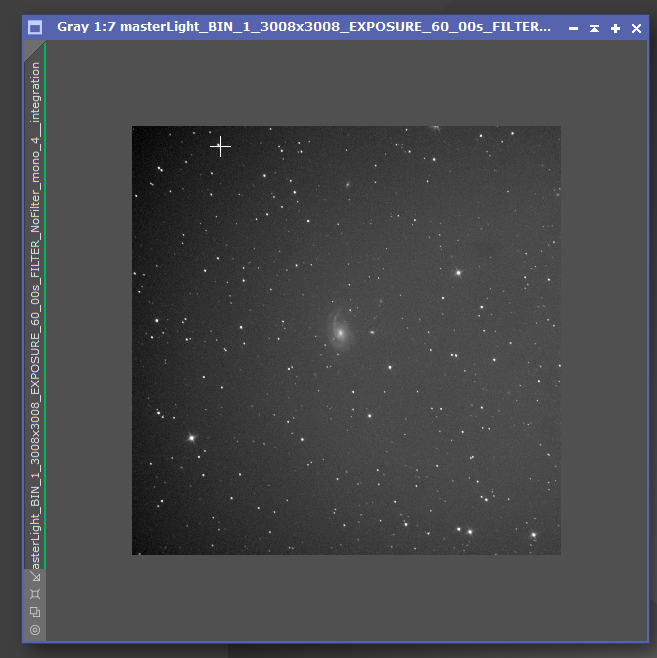
Task: Click the bright star in the upper-right of image
Action: pos(458,272)
